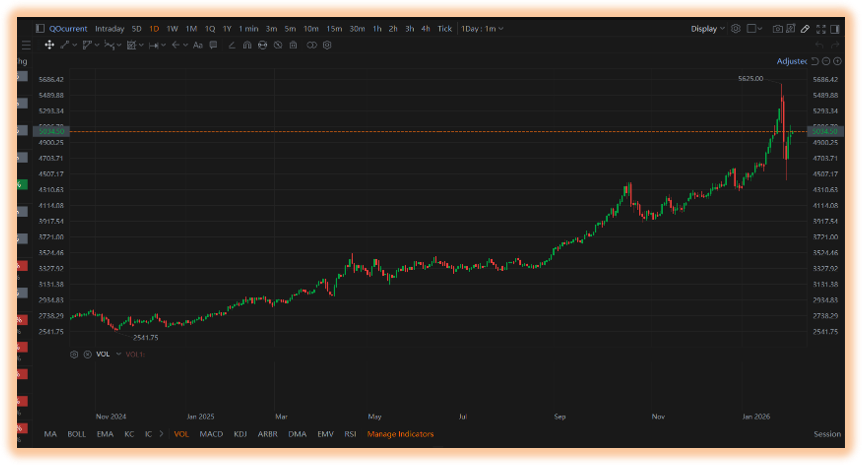The image size is (862, 465).
Task: Switch to the 1W timeframe
Action: tap(172, 29)
